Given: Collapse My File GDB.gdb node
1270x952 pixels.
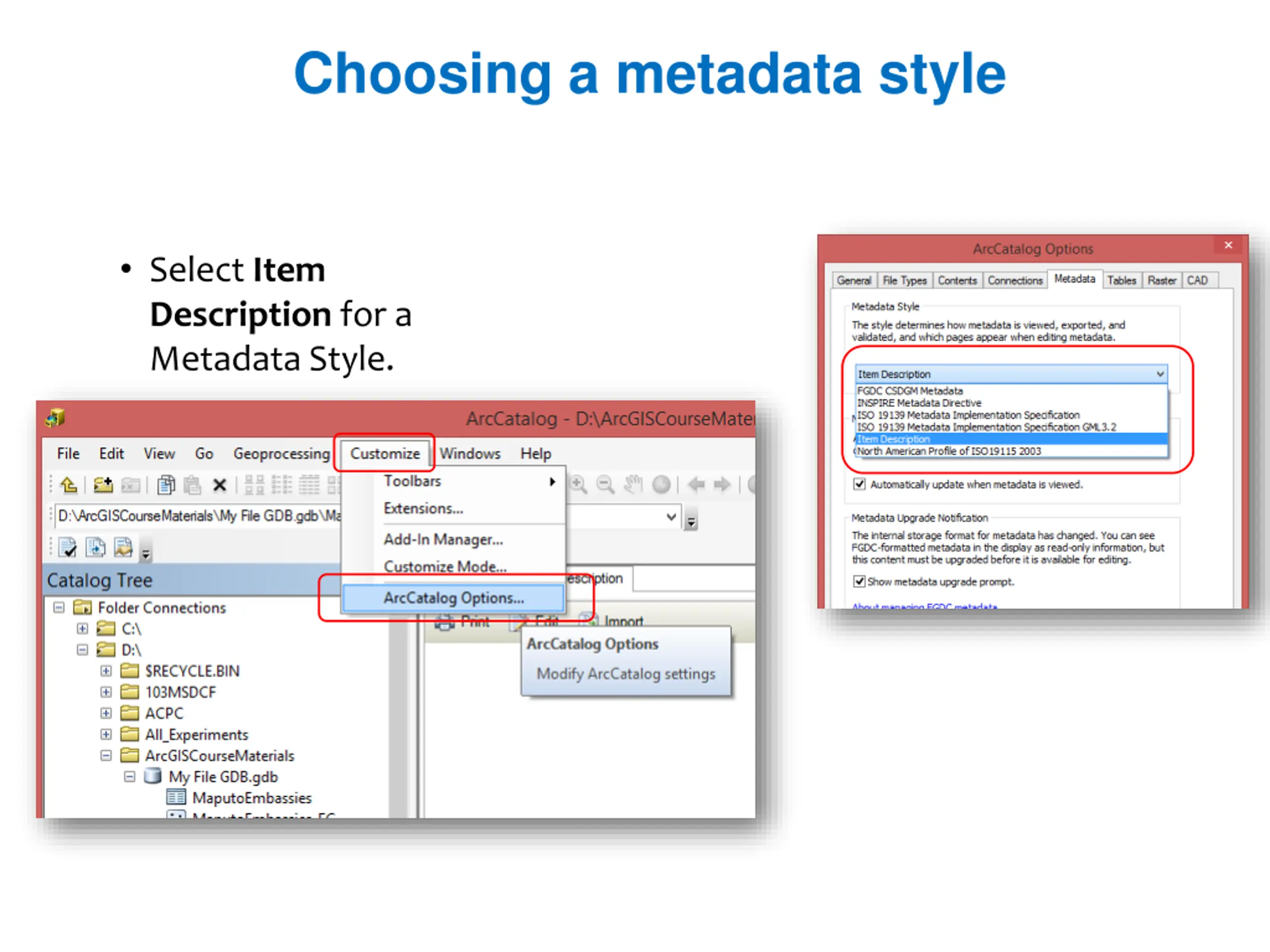Looking at the screenshot, I should (x=130, y=776).
